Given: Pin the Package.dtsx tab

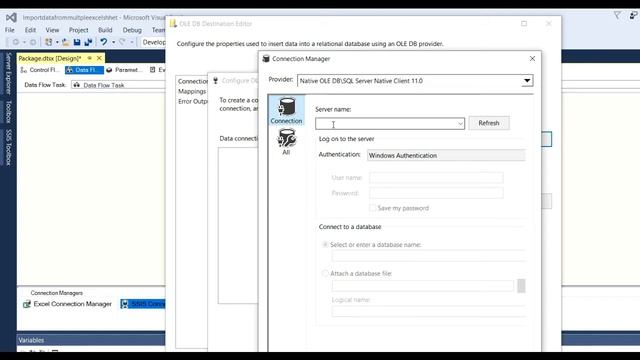Looking at the screenshot, I should coord(89,58).
